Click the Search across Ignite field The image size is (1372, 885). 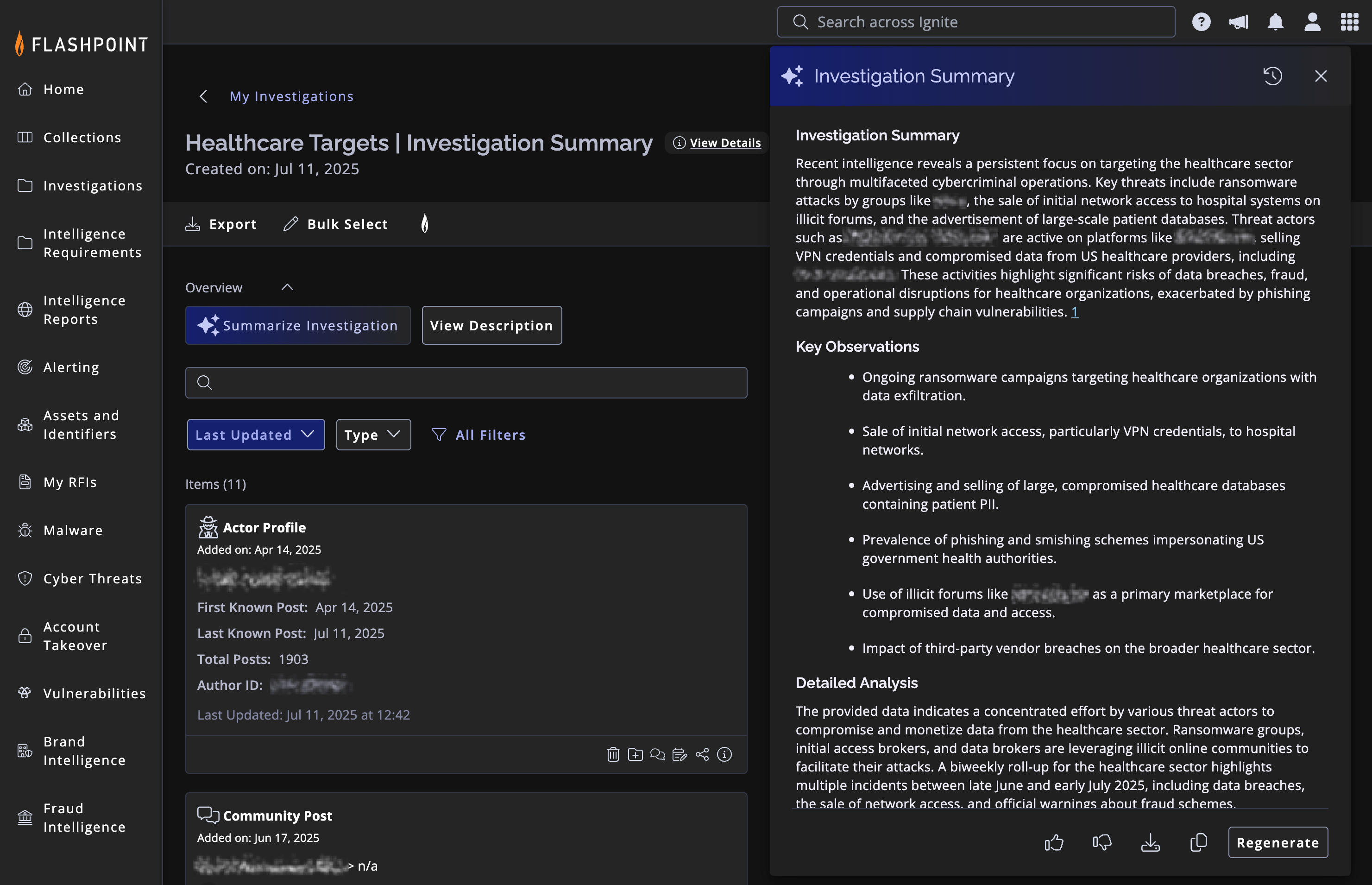pyautogui.click(x=976, y=22)
